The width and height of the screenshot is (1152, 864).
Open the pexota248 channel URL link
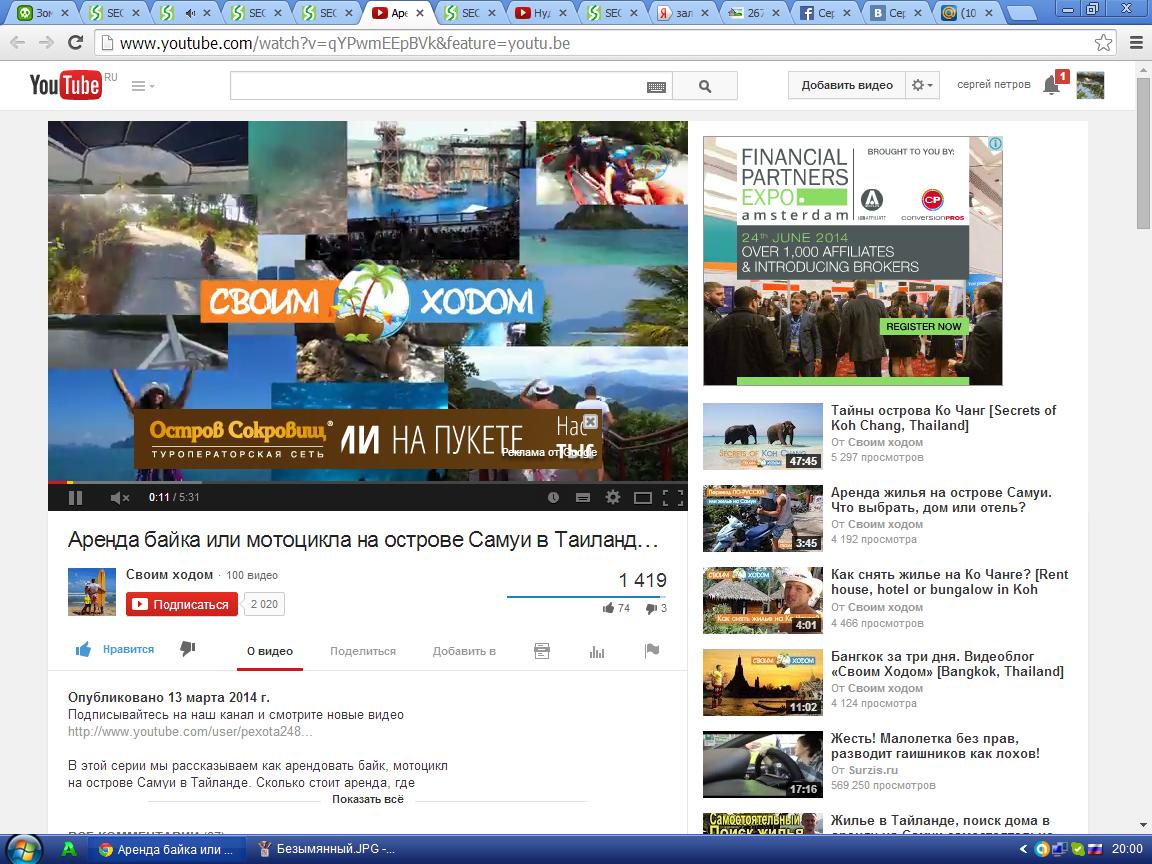[x=190, y=732]
